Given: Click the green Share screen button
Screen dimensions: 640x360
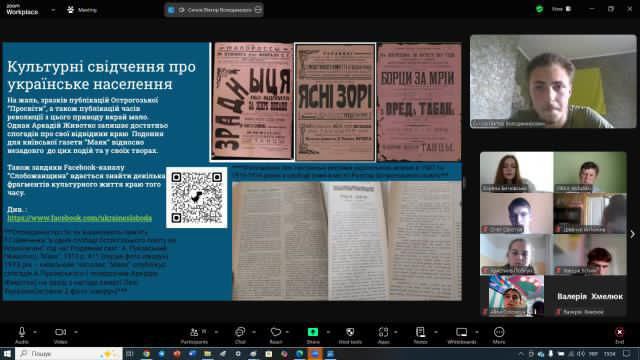Looking at the screenshot, I should pyautogui.click(x=313, y=335).
